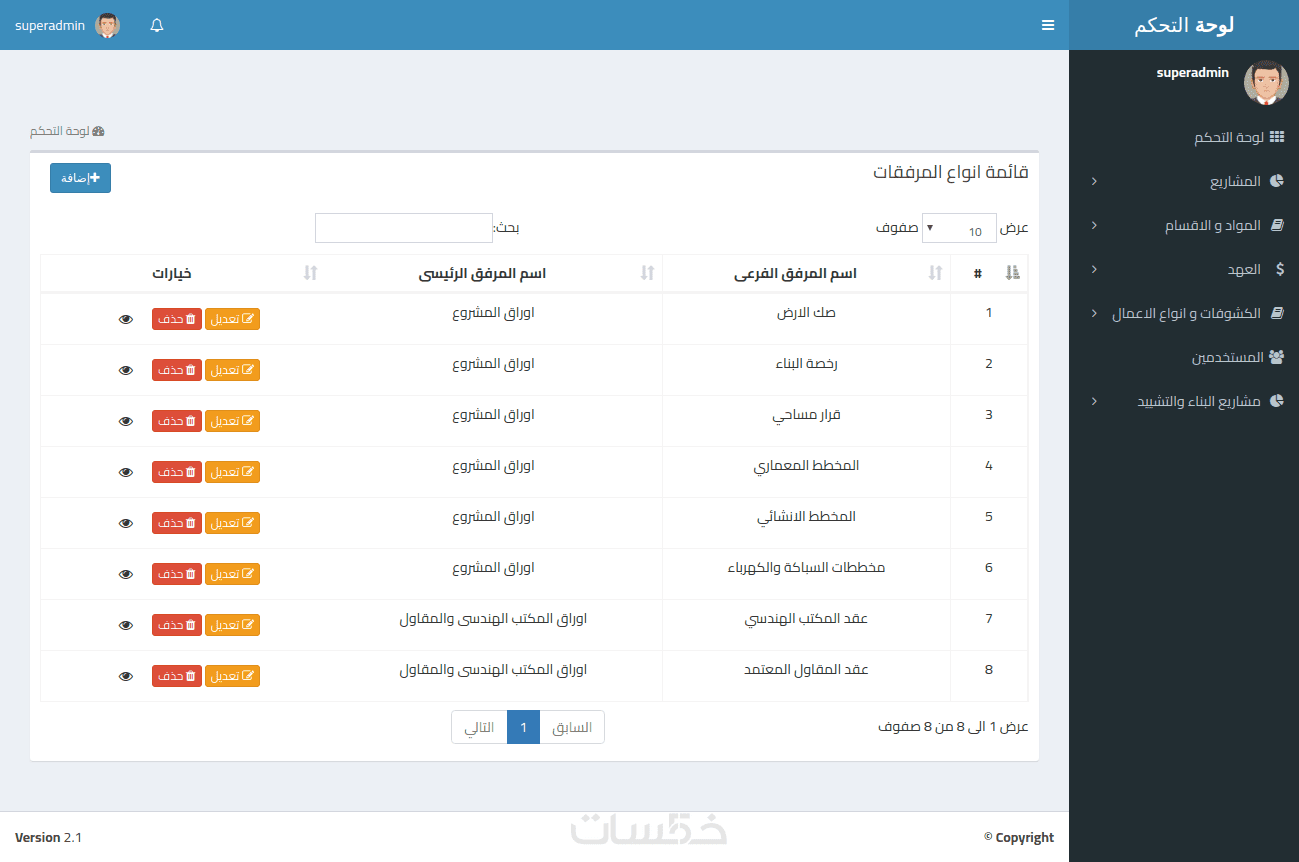Image resolution: width=1299 pixels, height=862 pixels.
Task: Click cell text اوراق المكتب الهندسى والمقاول in row 7
Action: (493, 618)
